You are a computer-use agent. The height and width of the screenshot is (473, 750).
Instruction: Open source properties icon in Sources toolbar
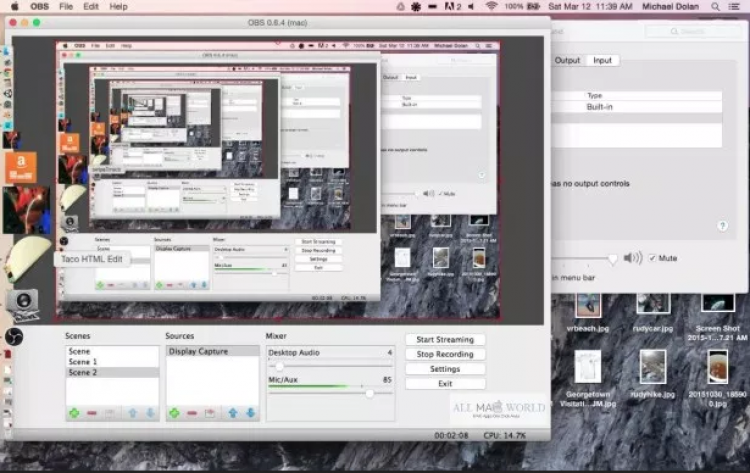coord(210,412)
